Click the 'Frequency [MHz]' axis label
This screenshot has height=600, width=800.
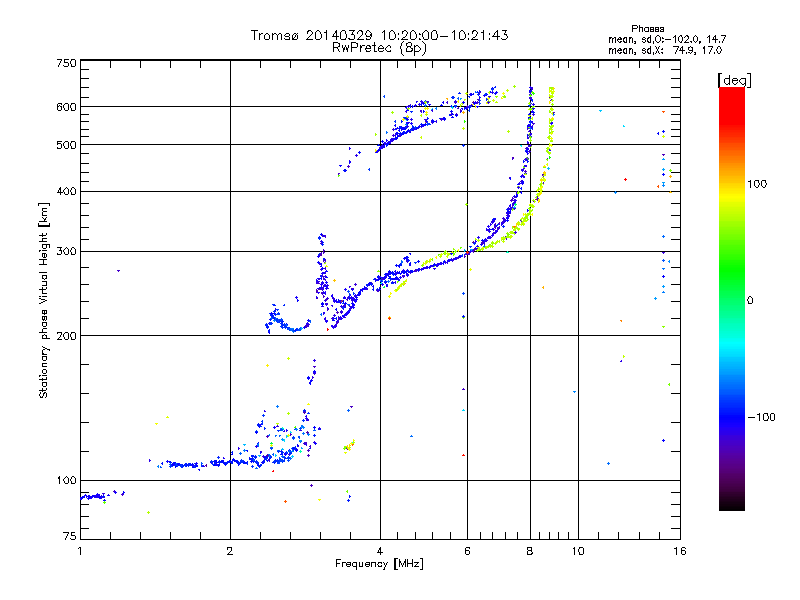379,564
